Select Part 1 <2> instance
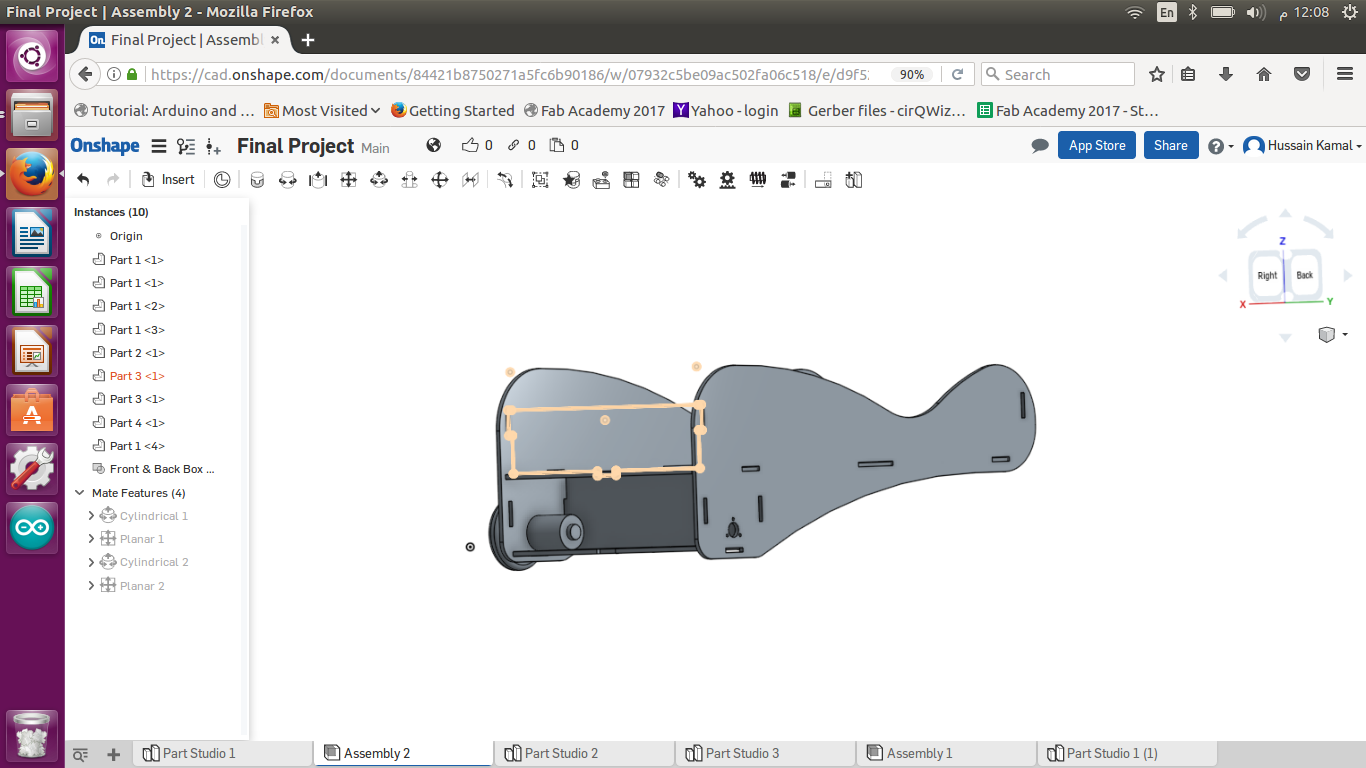This screenshot has width=1366, height=768. click(x=137, y=306)
